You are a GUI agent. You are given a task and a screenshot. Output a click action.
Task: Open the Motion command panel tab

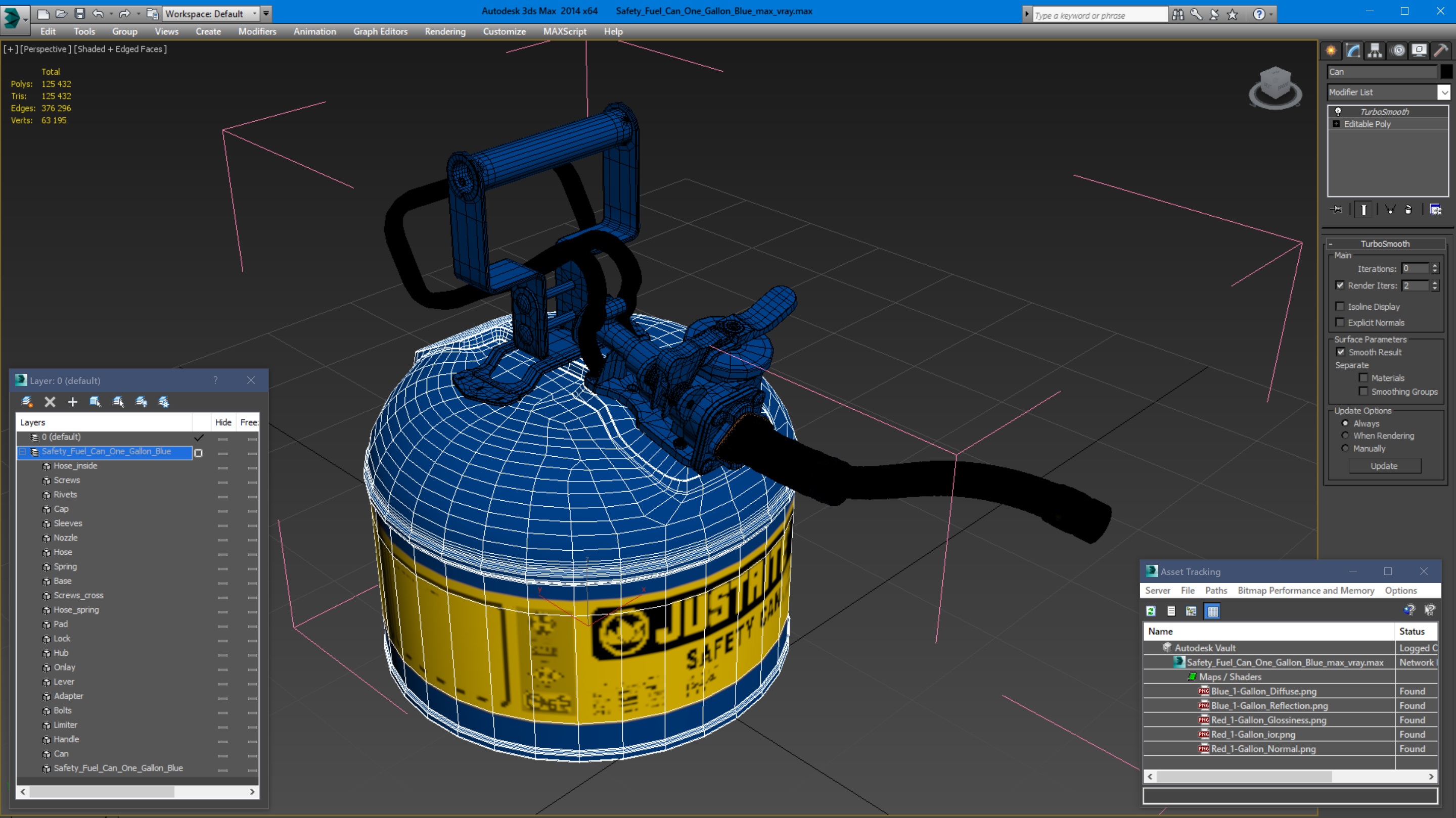point(1398,51)
